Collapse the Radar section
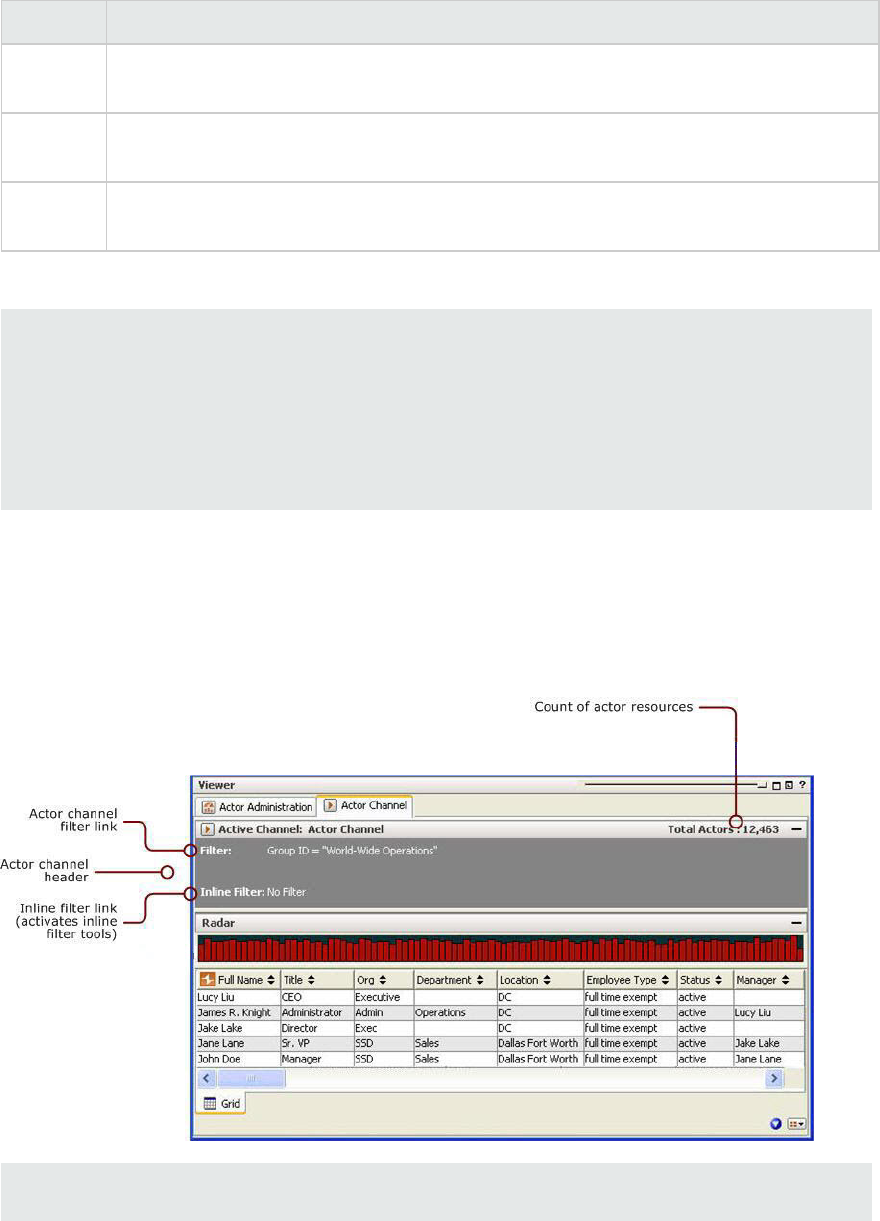Screen dimensions: 880x1221 point(796,923)
